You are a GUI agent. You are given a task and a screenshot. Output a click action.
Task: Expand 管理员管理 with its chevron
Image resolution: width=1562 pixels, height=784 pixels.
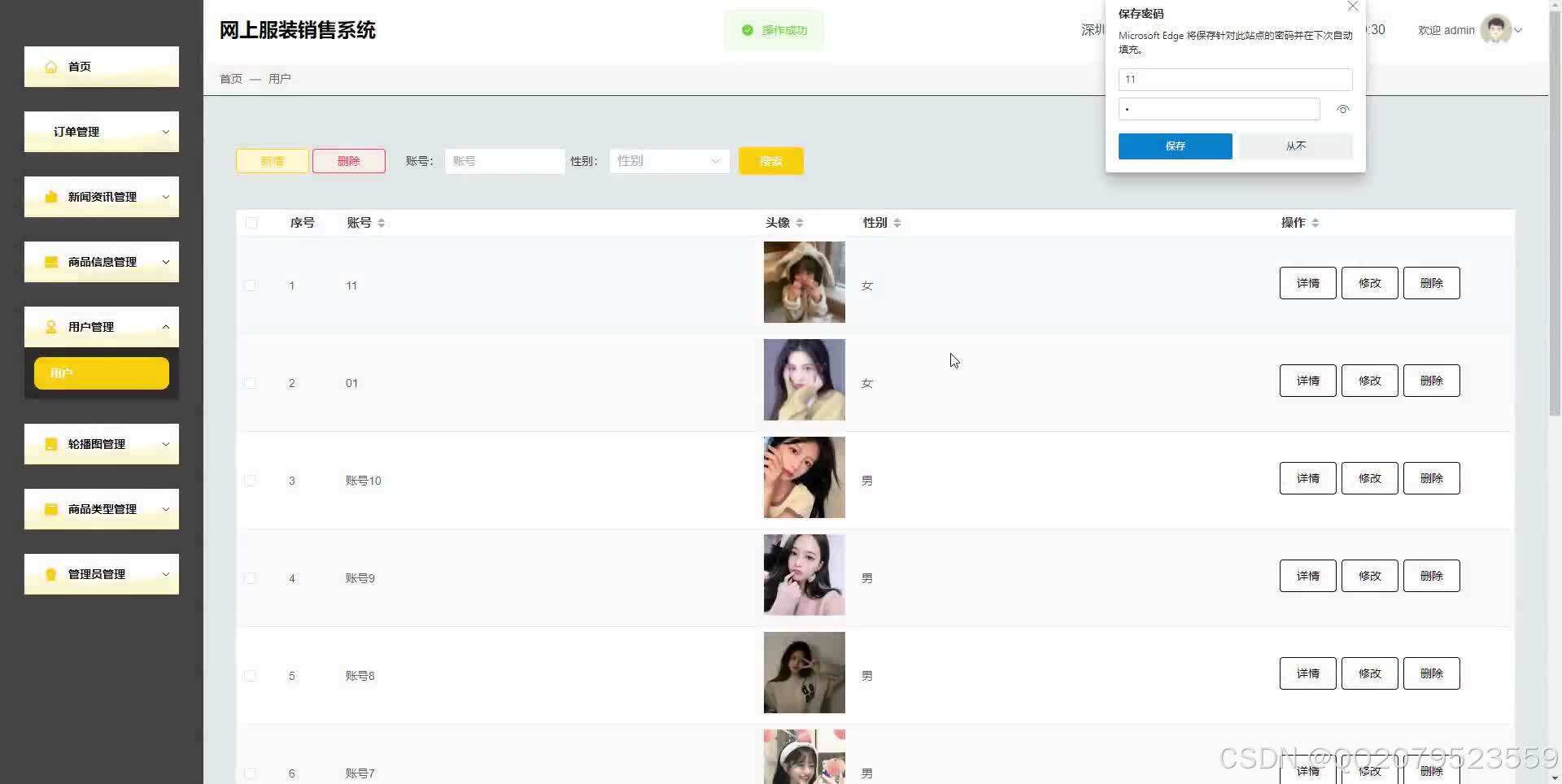pyautogui.click(x=166, y=574)
